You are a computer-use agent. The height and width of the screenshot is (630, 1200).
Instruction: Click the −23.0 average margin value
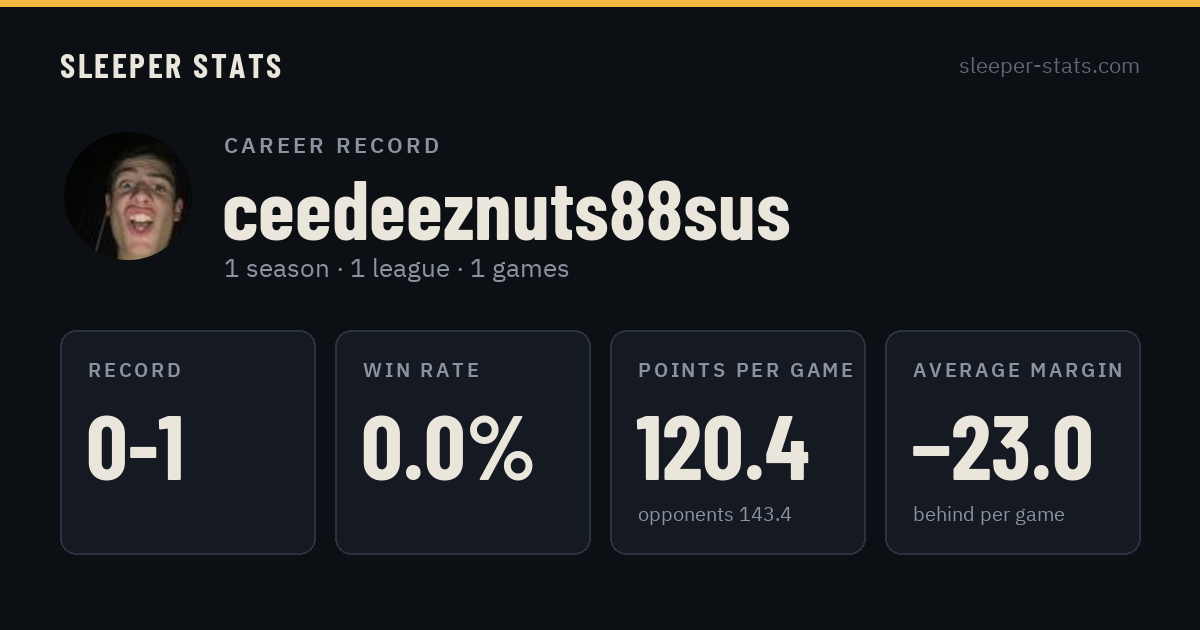click(1003, 449)
